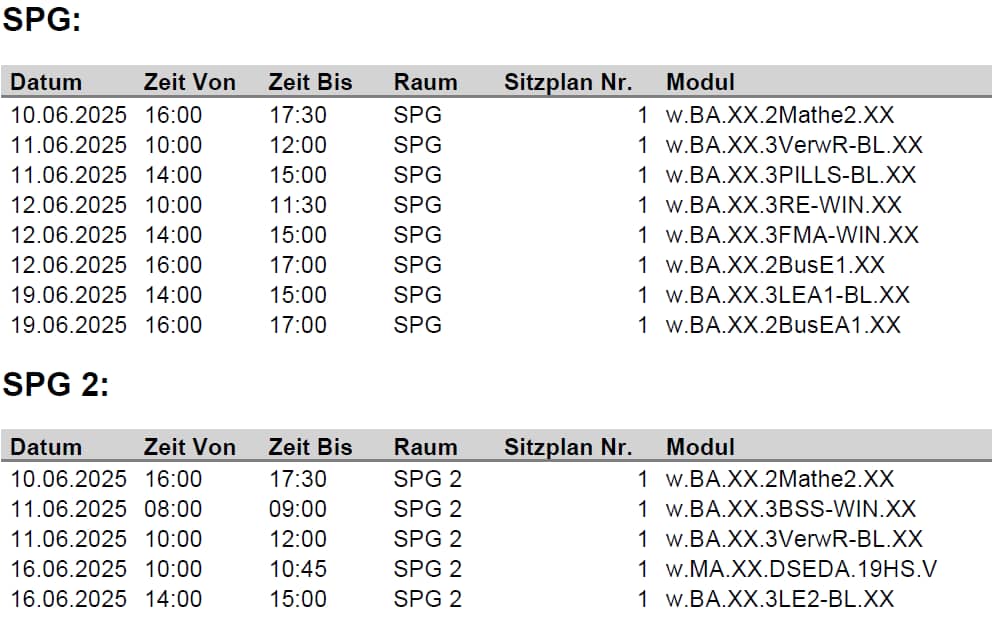Select the Zeit Von header in SPG table
The width and height of the screenshot is (993, 618).
point(189,82)
